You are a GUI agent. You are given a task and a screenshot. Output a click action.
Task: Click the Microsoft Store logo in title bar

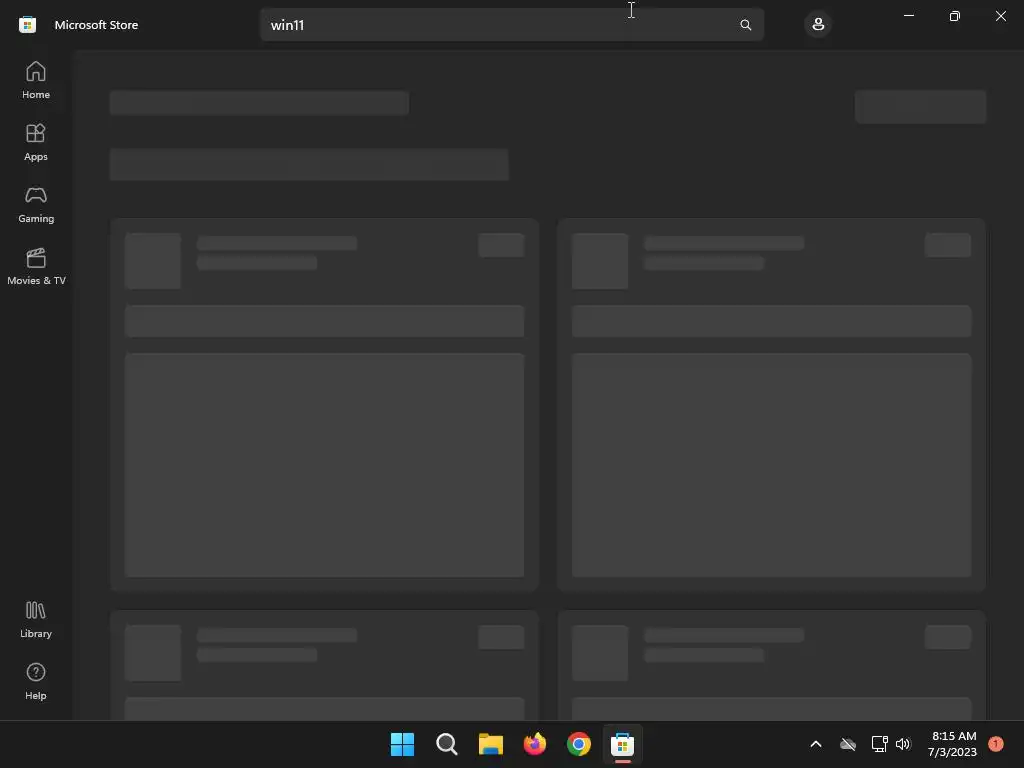pyautogui.click(x=27, y=25)
